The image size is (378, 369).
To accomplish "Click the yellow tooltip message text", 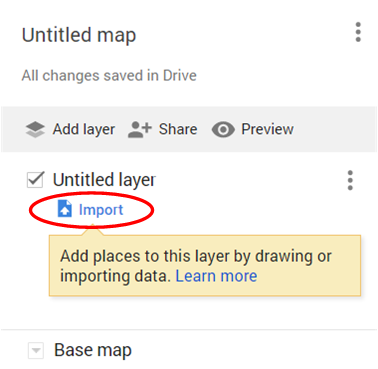I will click(x=196, y=266).
